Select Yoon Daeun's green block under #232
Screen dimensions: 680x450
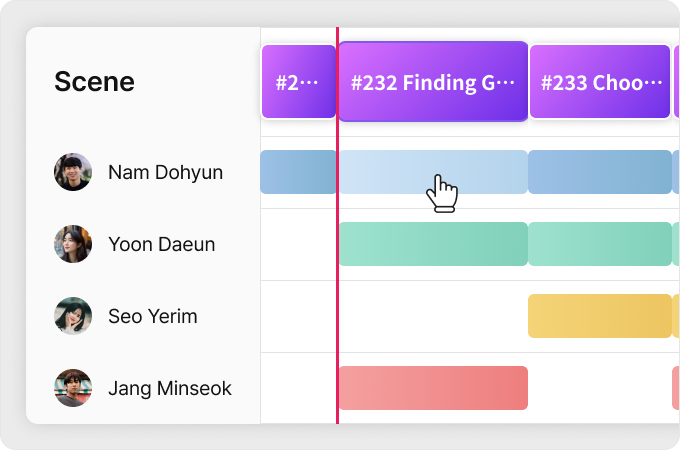coord(433,244)
